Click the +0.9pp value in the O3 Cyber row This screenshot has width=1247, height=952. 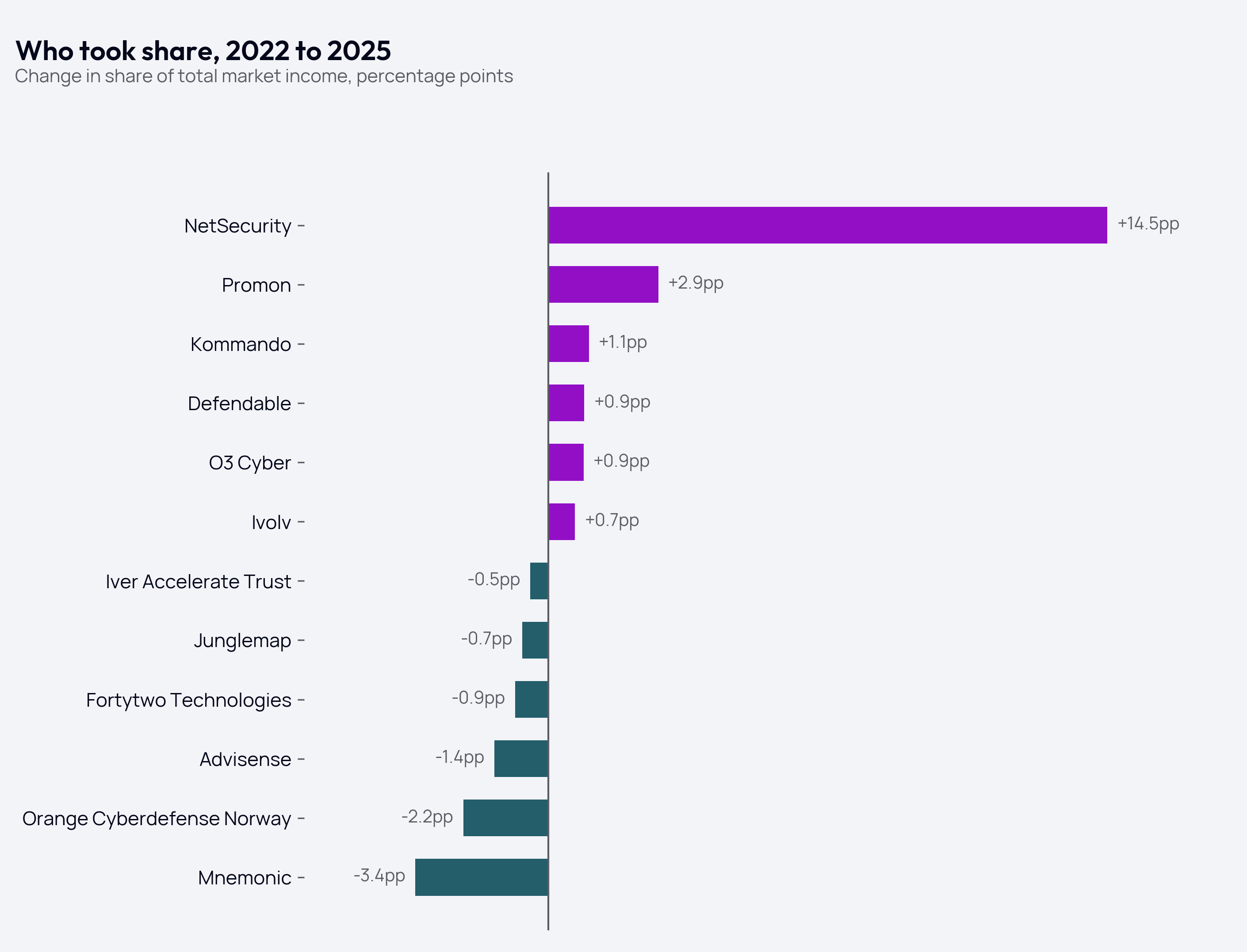tap(622, 461)
